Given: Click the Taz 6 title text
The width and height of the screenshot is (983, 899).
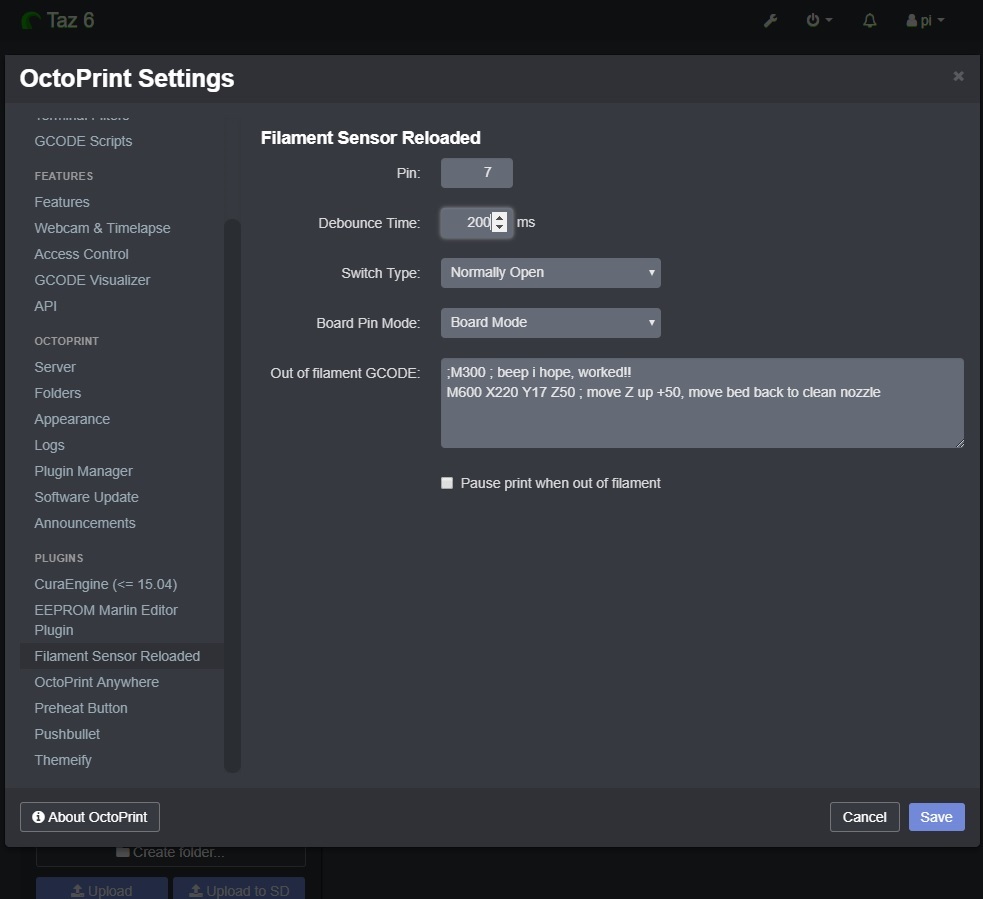Looking at the screenshot, I should (x=70, y=21).
